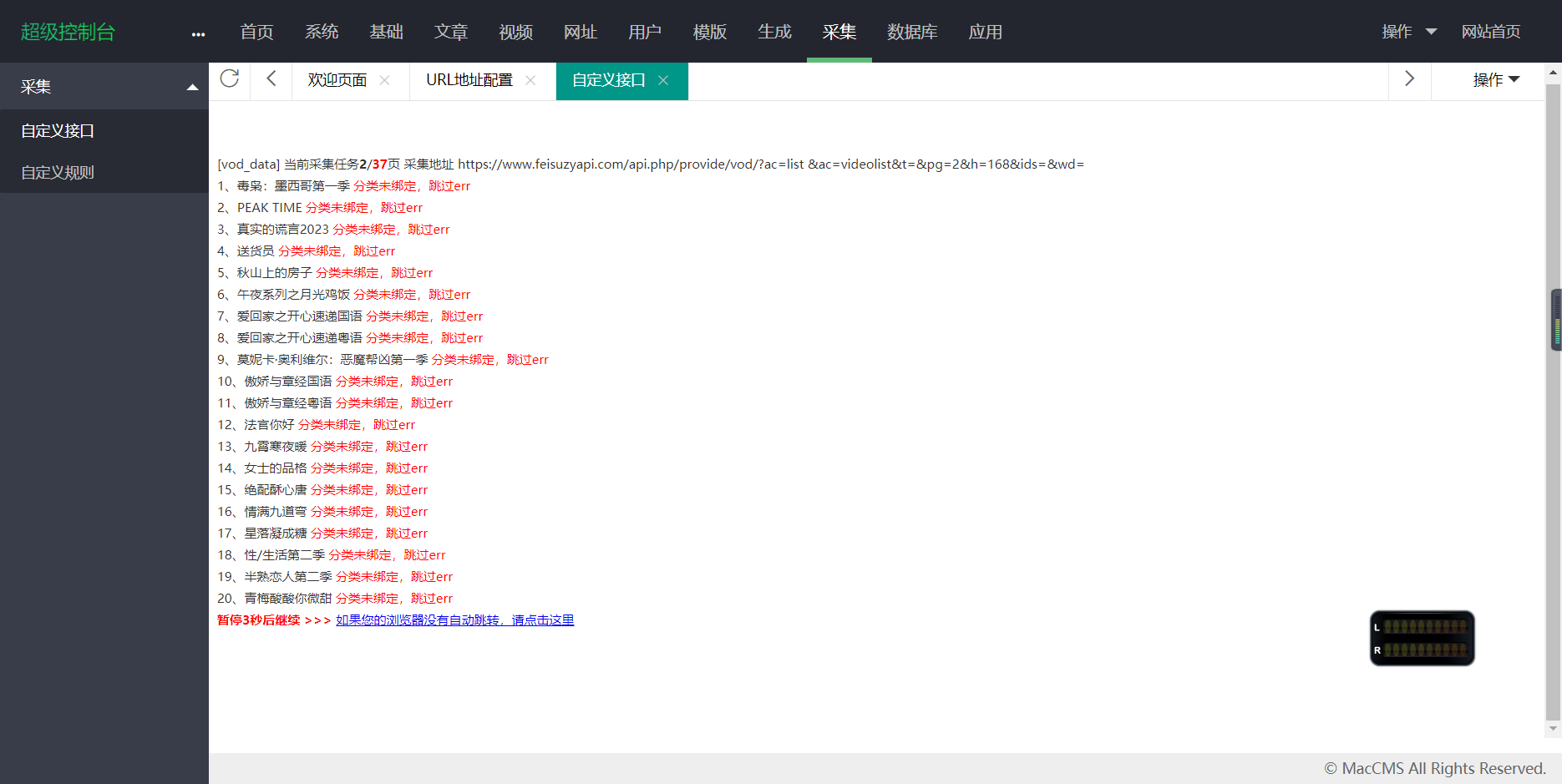Switch to the 数据库 menu item
The height and width of the screenshot is (784, 1562).
click(912, 32)
